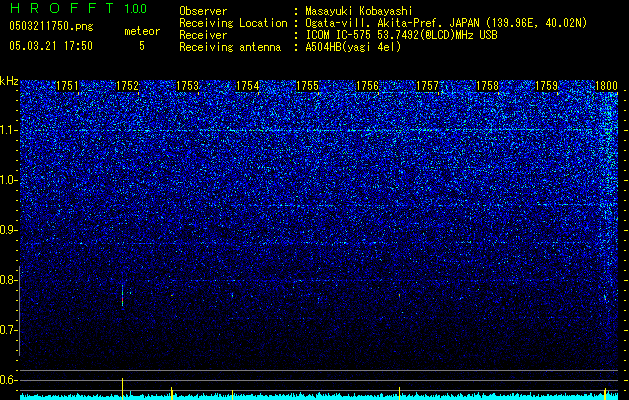Click the 1.0 kHz frequency label
Image resolution: width=629 pixels, height=400 pixels.
pyautogui.click(x=9, y=180)
